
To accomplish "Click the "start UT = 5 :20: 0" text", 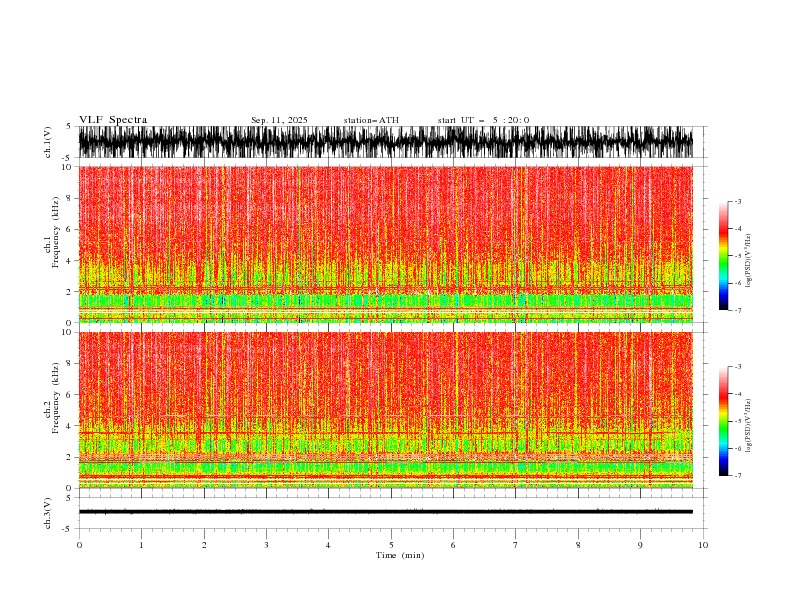I will click(x=483, y=120).
